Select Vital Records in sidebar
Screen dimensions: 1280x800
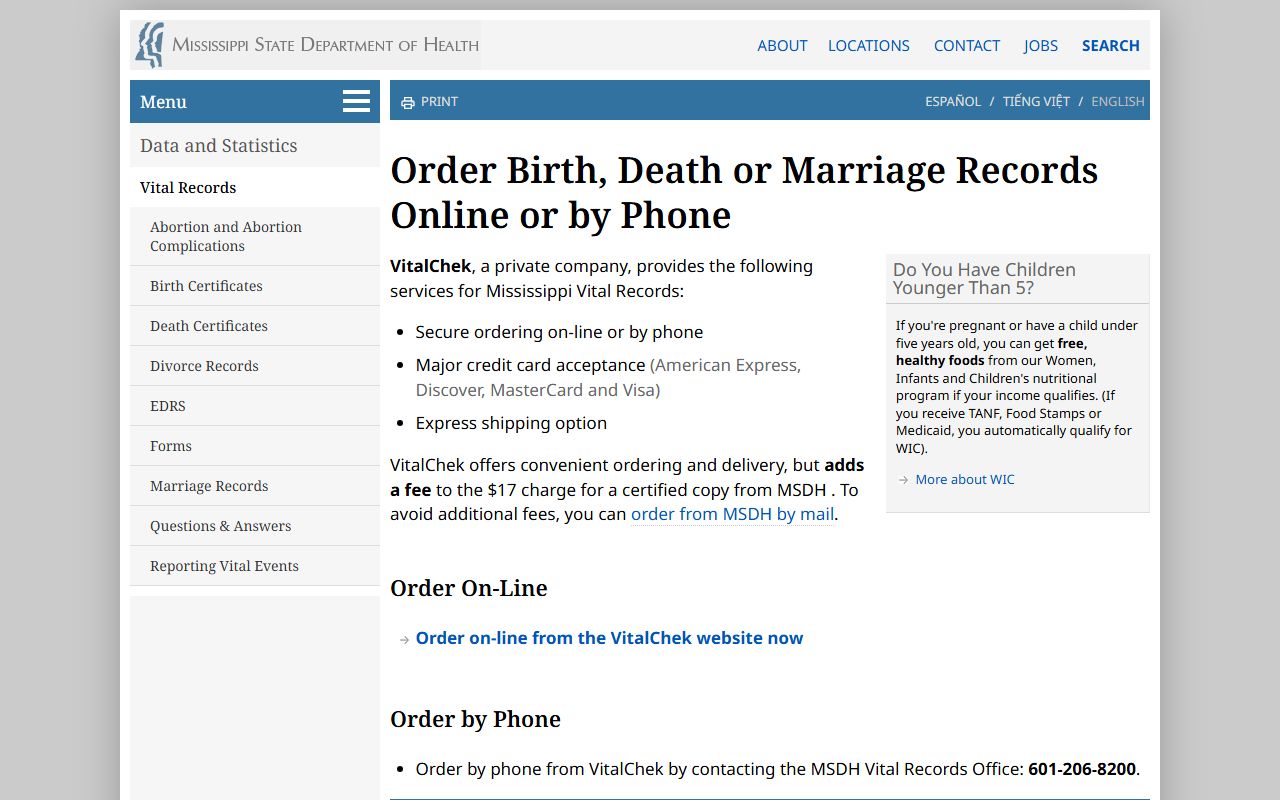[255, 187]
